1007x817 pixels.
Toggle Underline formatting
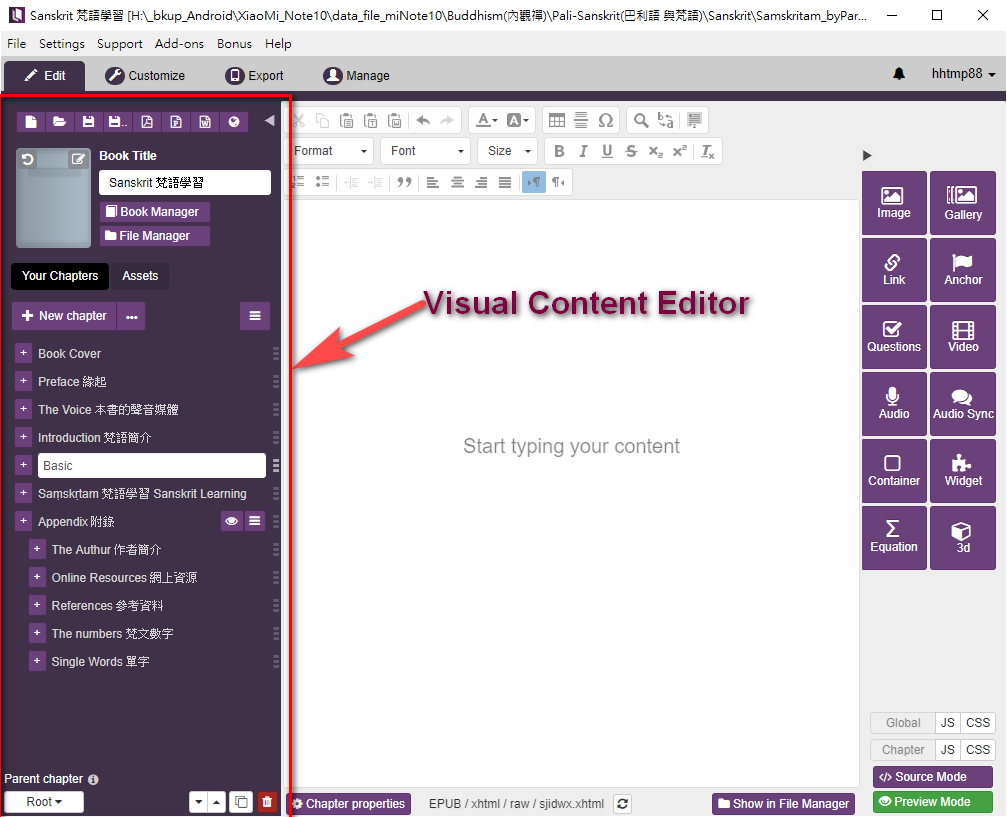607,151
